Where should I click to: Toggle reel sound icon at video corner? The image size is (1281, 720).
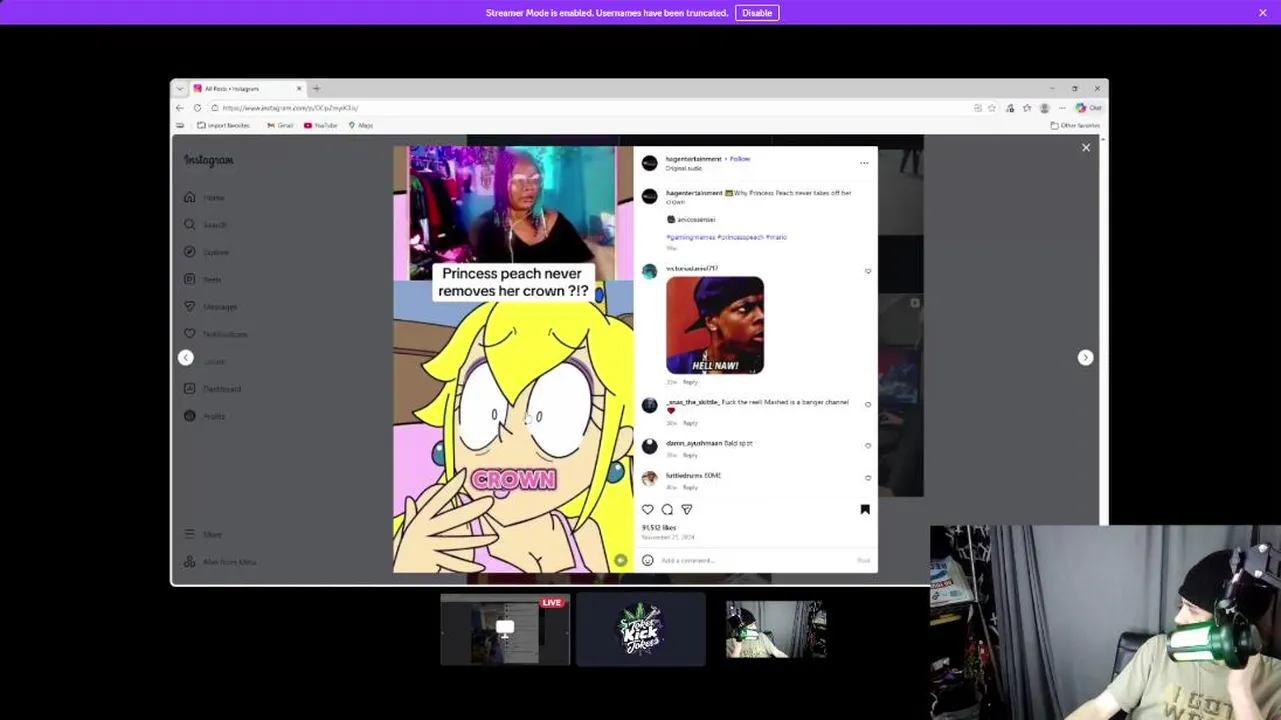pos(620,561)
